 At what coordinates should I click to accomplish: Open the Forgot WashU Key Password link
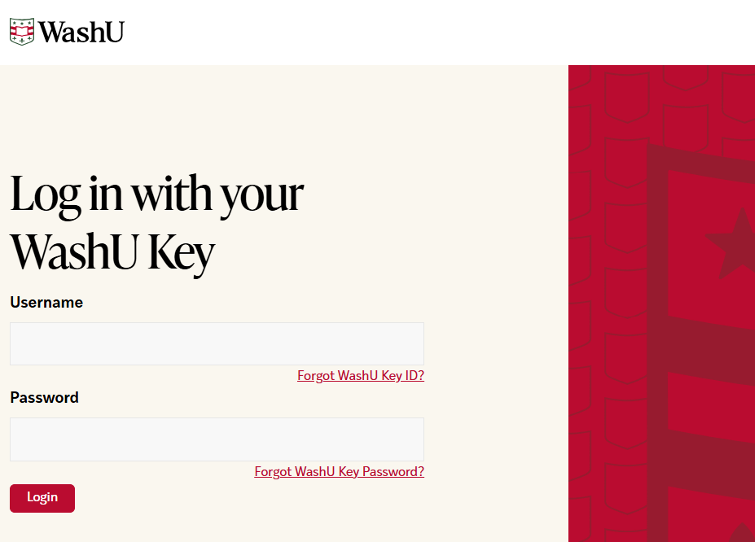coord(339,472)
